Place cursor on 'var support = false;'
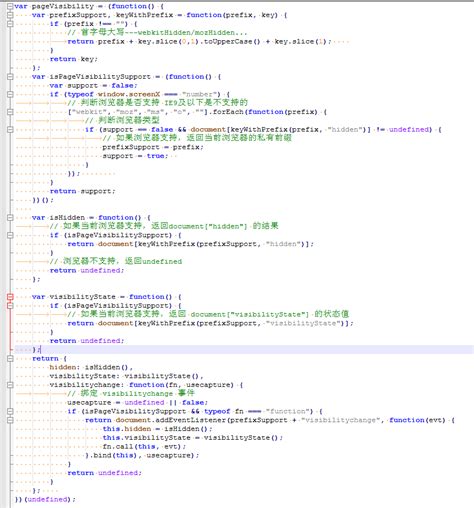Viewport: 474px width, 508px height. tap(93, 86)
